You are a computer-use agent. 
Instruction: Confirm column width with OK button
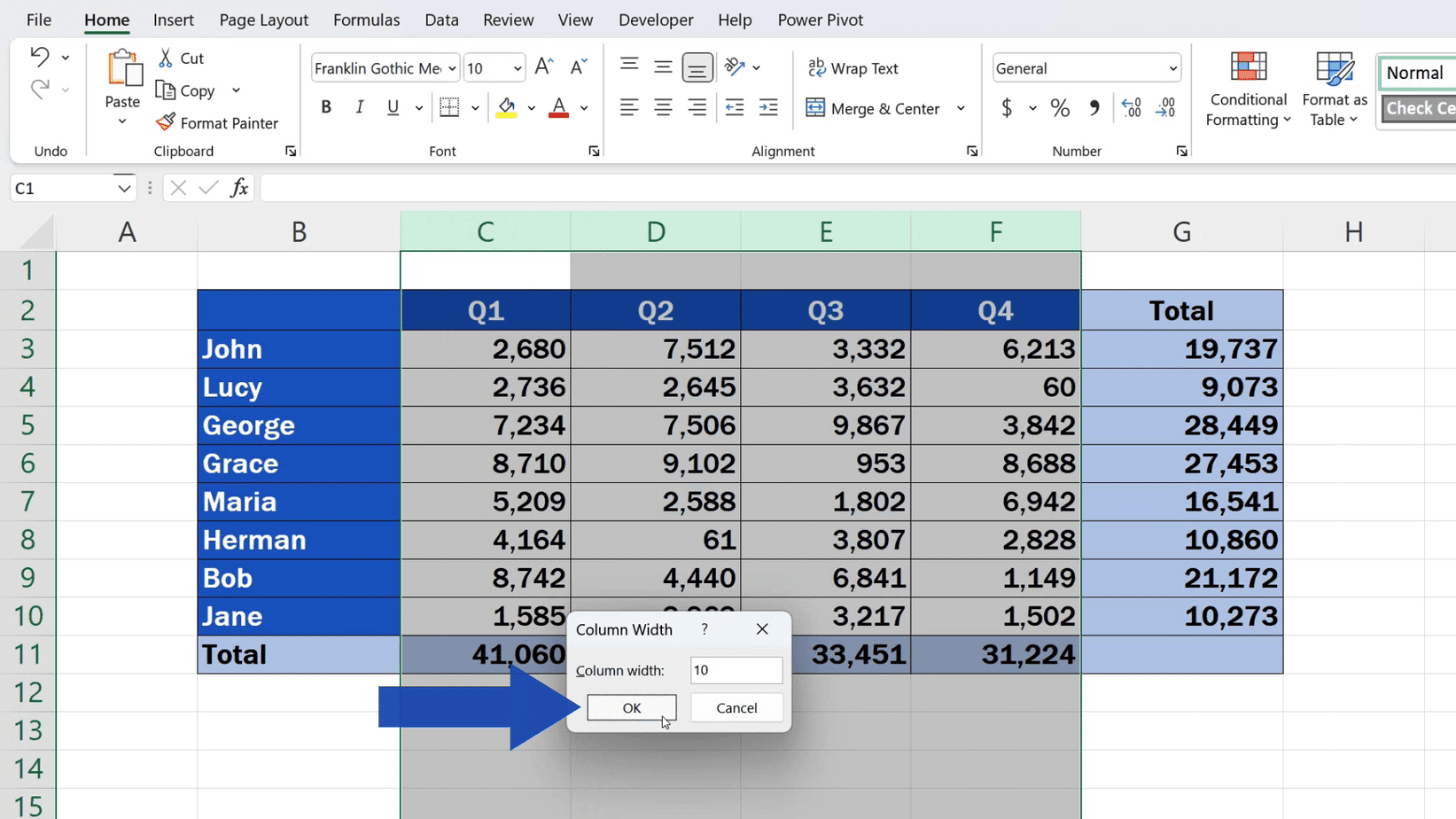tap(631, 707)
